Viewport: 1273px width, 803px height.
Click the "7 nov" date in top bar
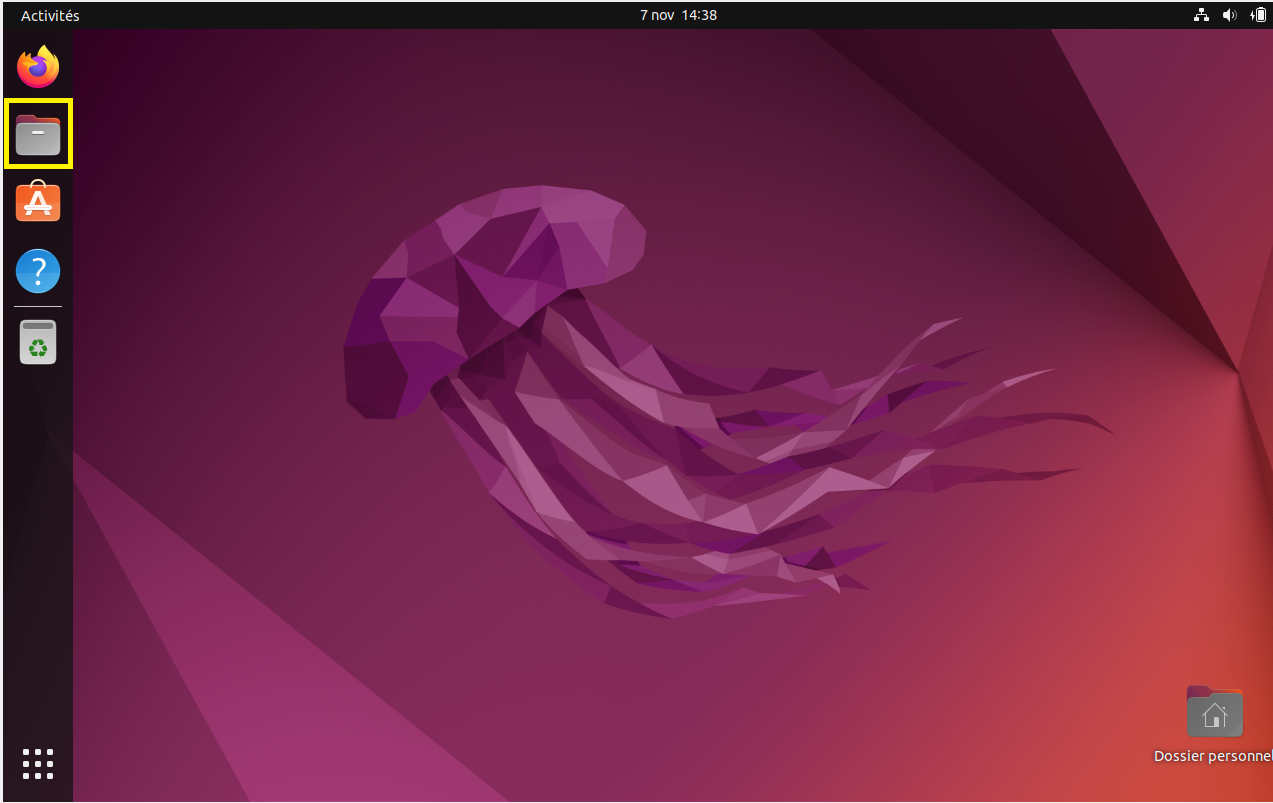click(x=656, y=15)
